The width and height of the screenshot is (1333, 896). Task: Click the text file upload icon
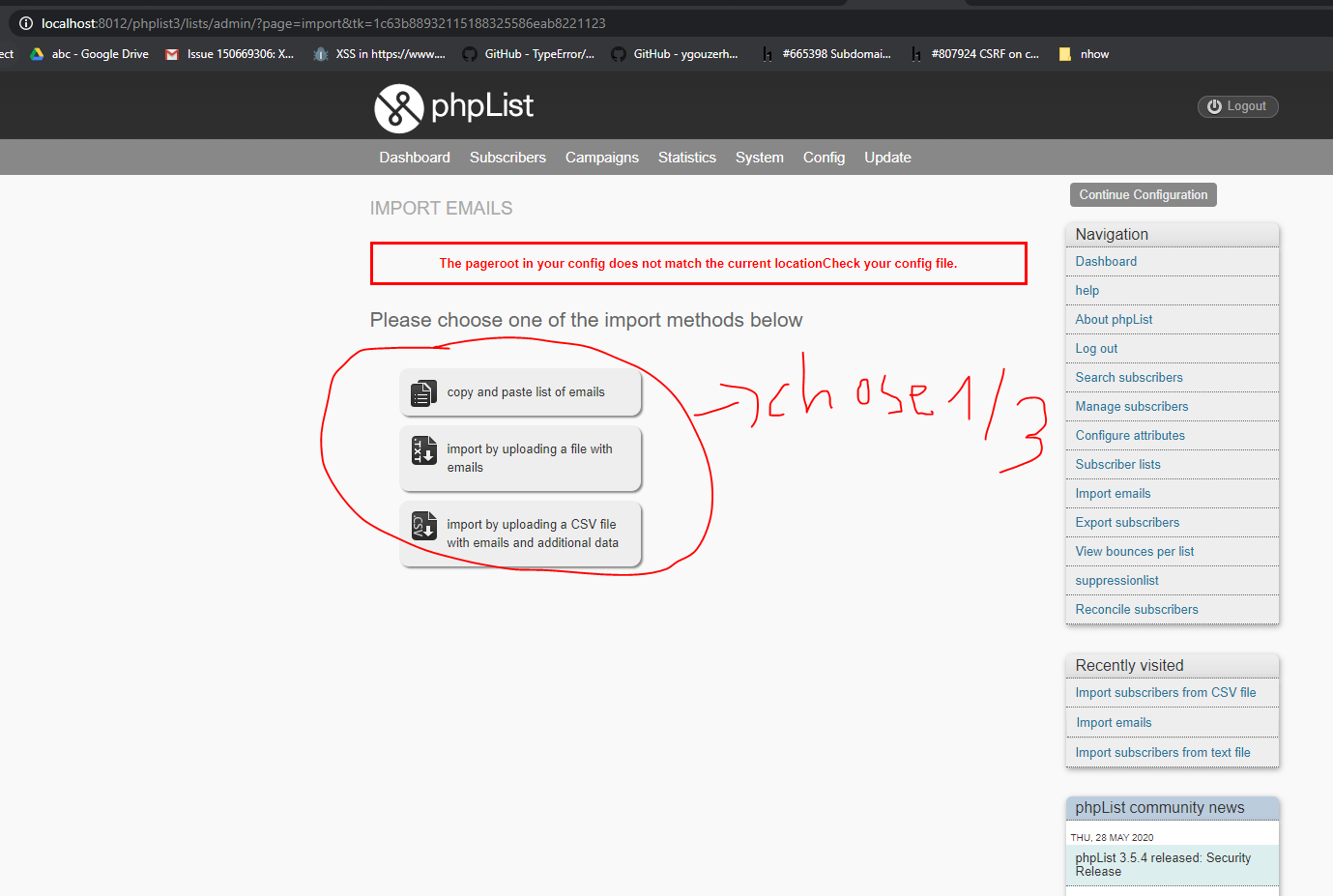pyautogui.click(x=423, y=450)
